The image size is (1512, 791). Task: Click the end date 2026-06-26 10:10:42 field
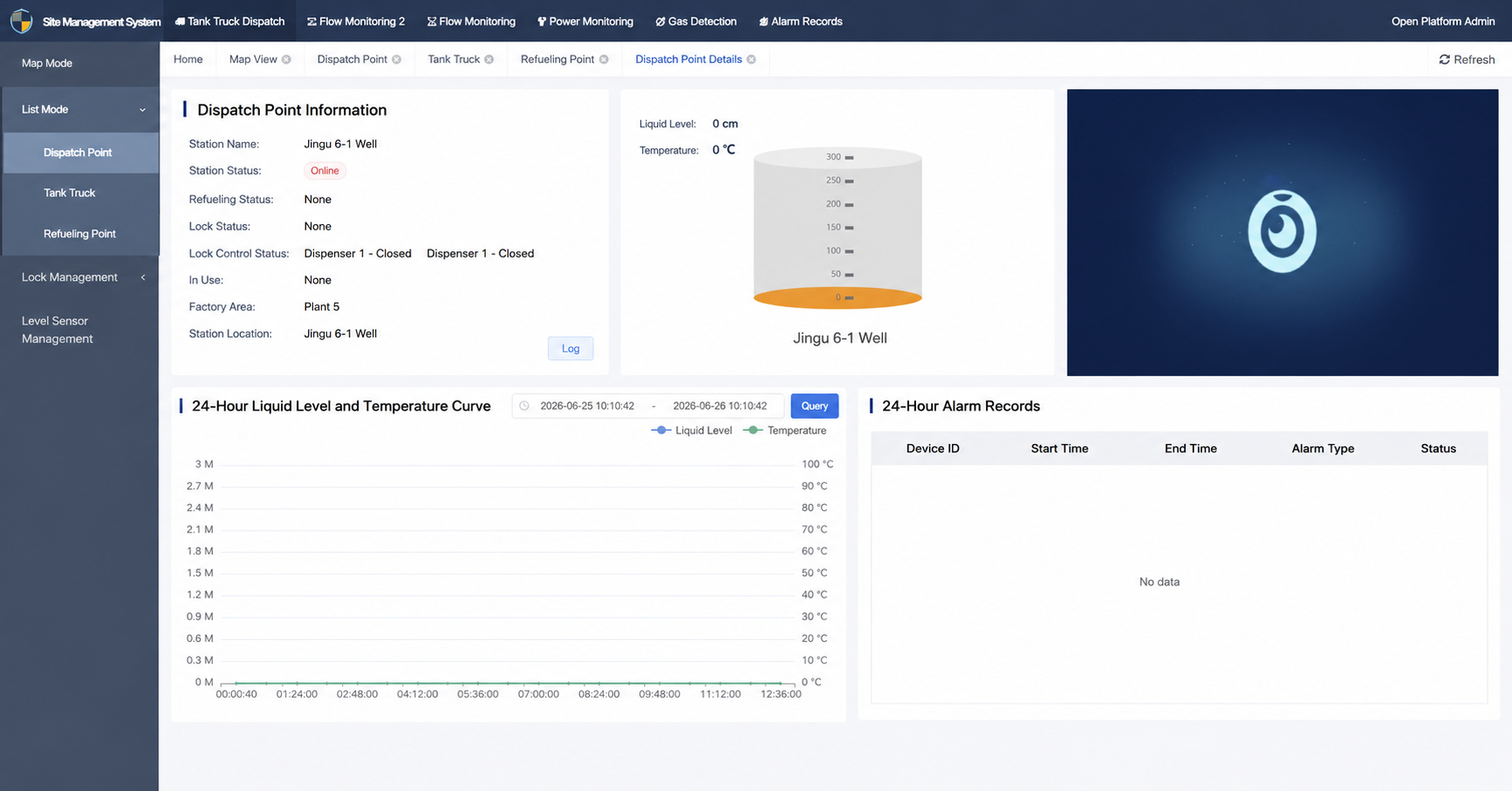720,406
